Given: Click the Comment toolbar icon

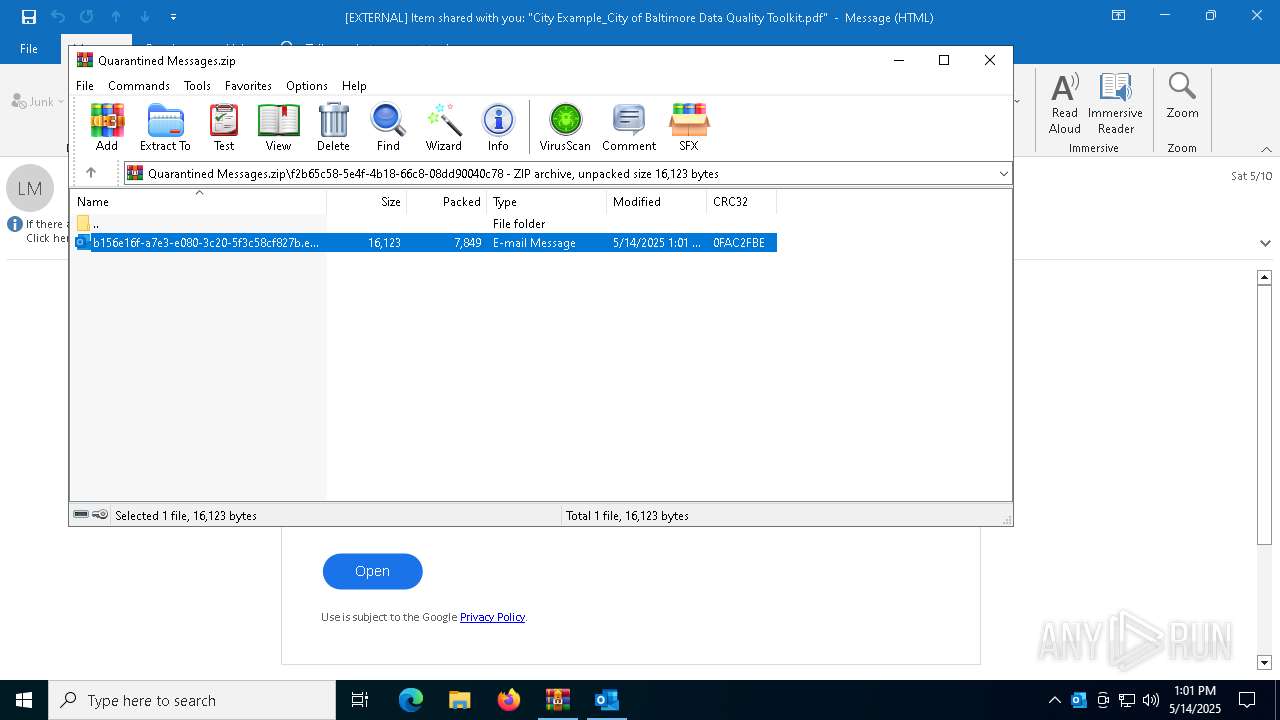Looking at the screenshot, I should pyautogui.click(x=629, y=127).
